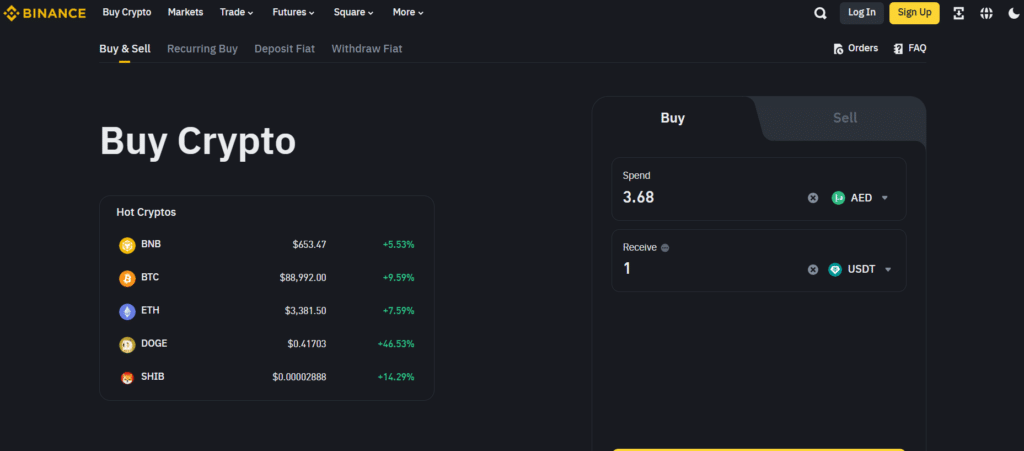Click the Log In button

(862, 12)
